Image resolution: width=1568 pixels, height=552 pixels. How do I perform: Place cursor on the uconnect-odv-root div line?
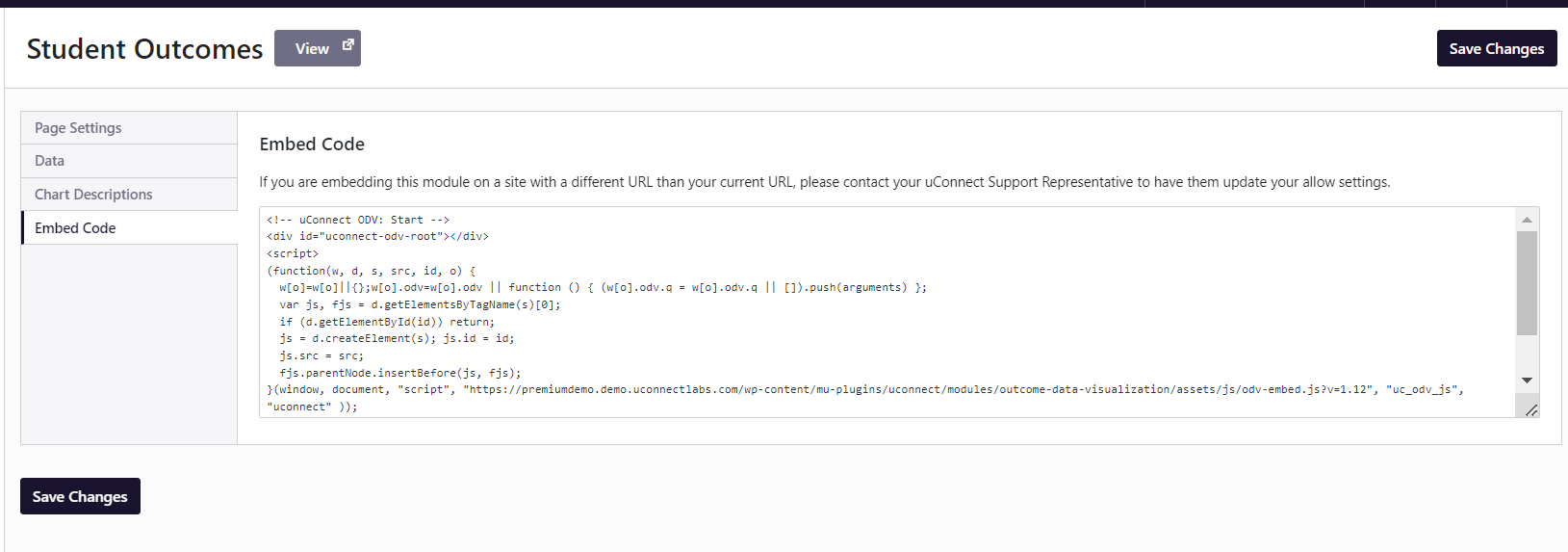point(377,236)
